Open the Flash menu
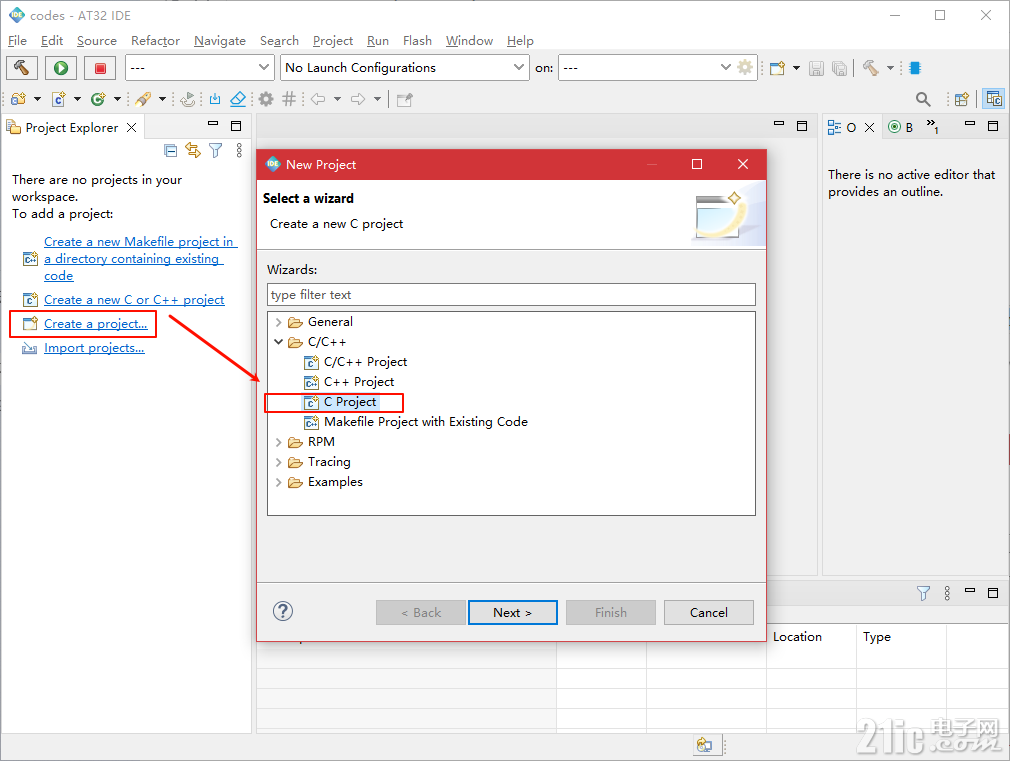This screenshot has height=761, width=1010. coord(417,41)
